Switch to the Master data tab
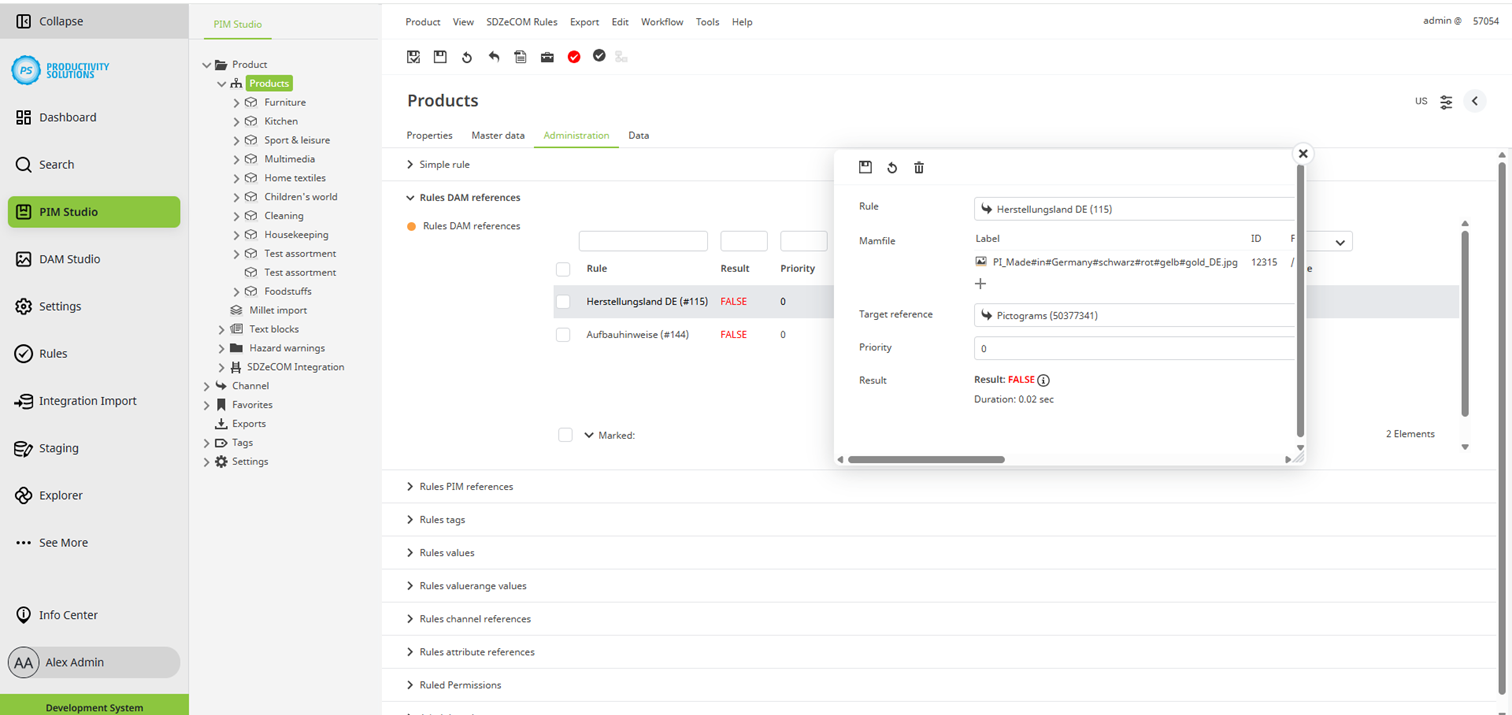 (x=497, y=135)
